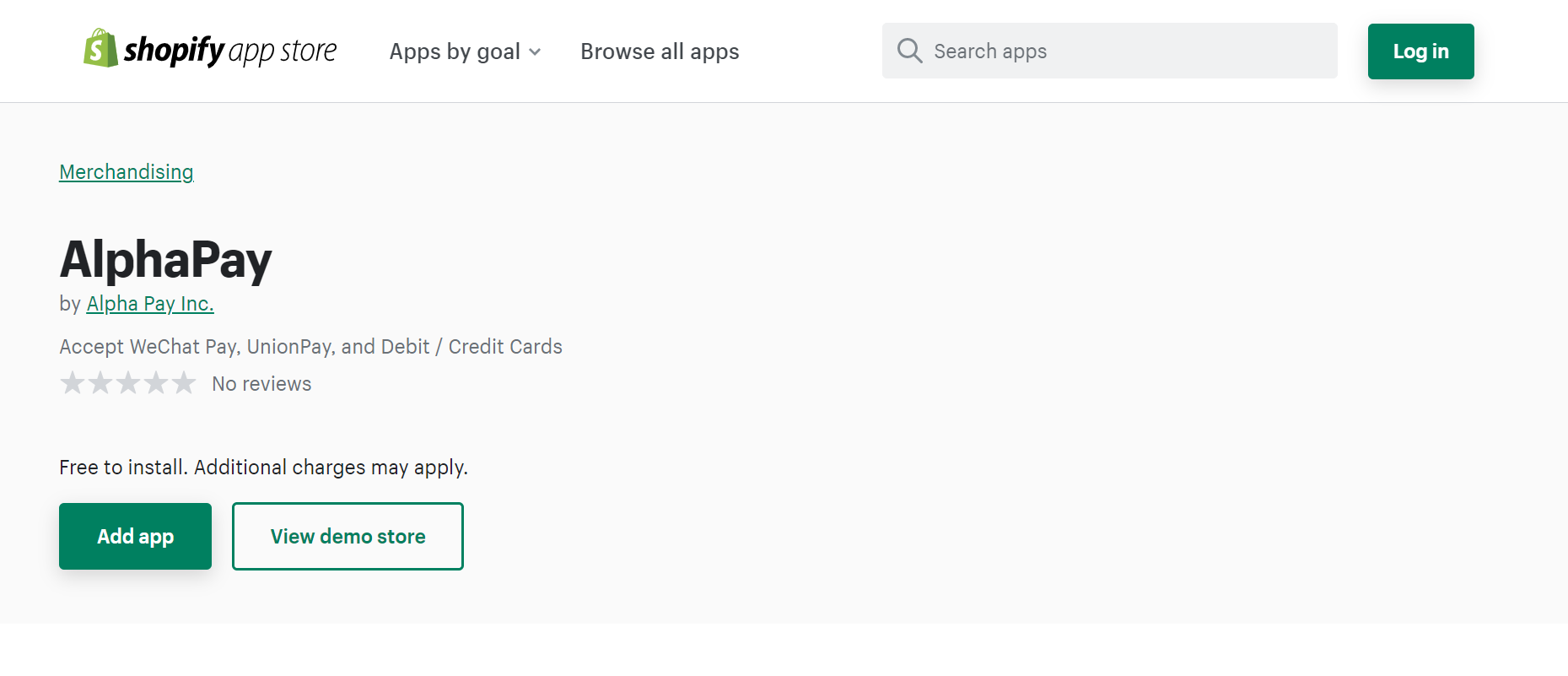Click the Free to install pricing text
Viewport: 1568px width, 676px height.
click(263, 468)
